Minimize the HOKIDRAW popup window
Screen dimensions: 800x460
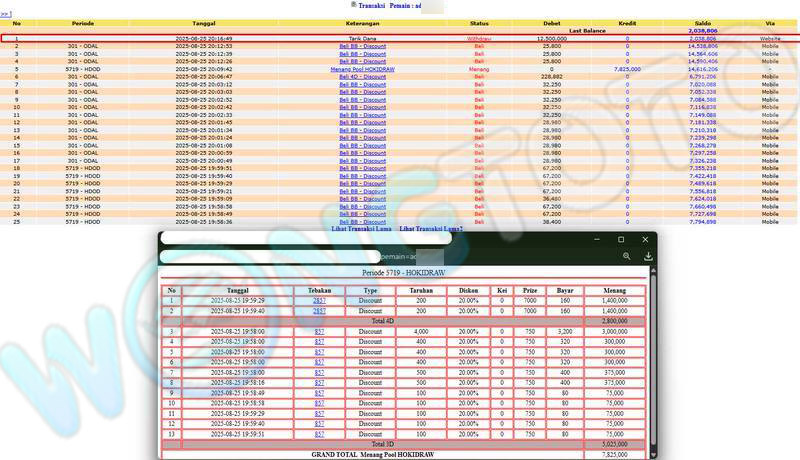tap(595, 240)
